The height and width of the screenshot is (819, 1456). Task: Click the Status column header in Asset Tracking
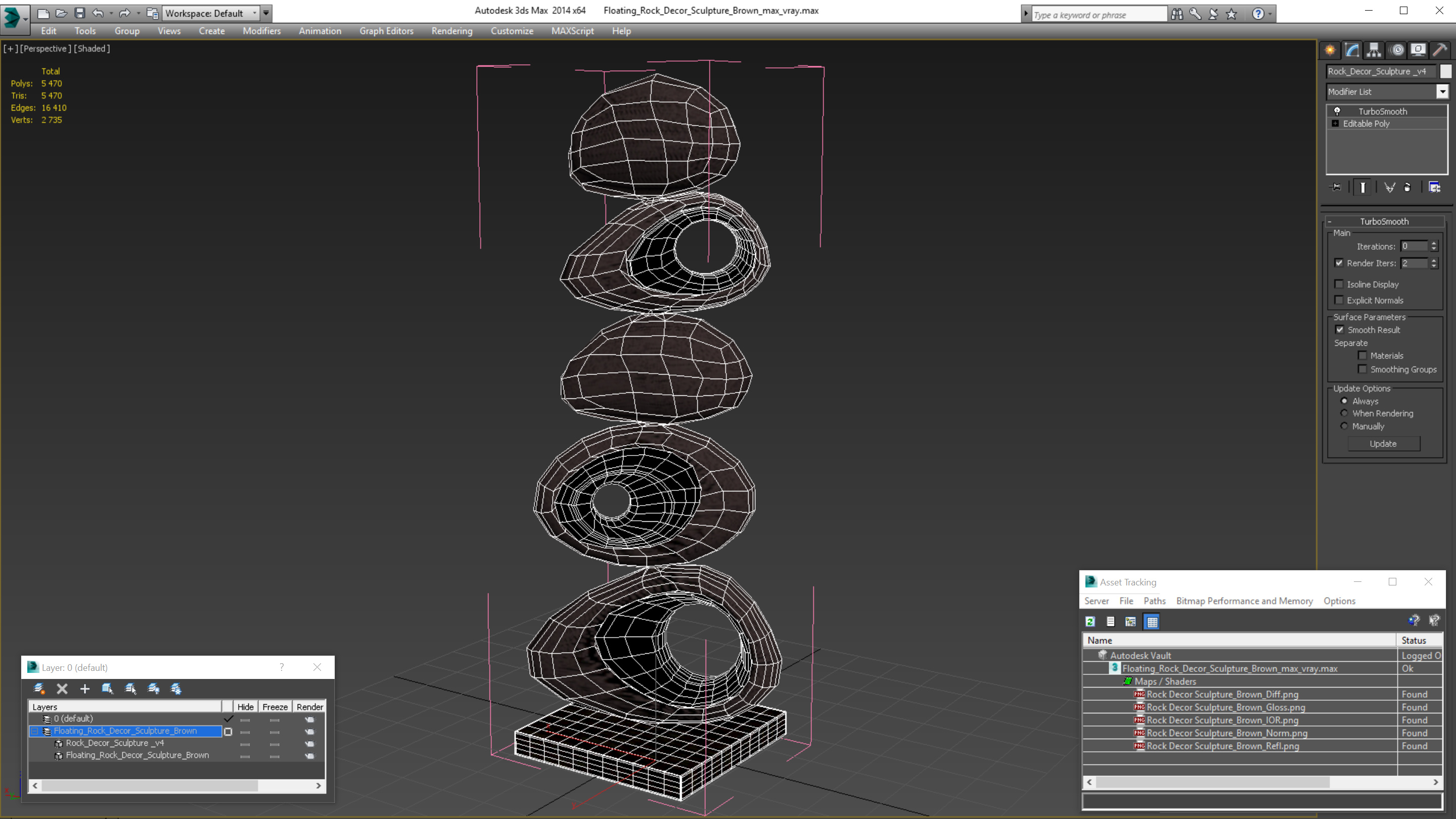click(1419, 641)
